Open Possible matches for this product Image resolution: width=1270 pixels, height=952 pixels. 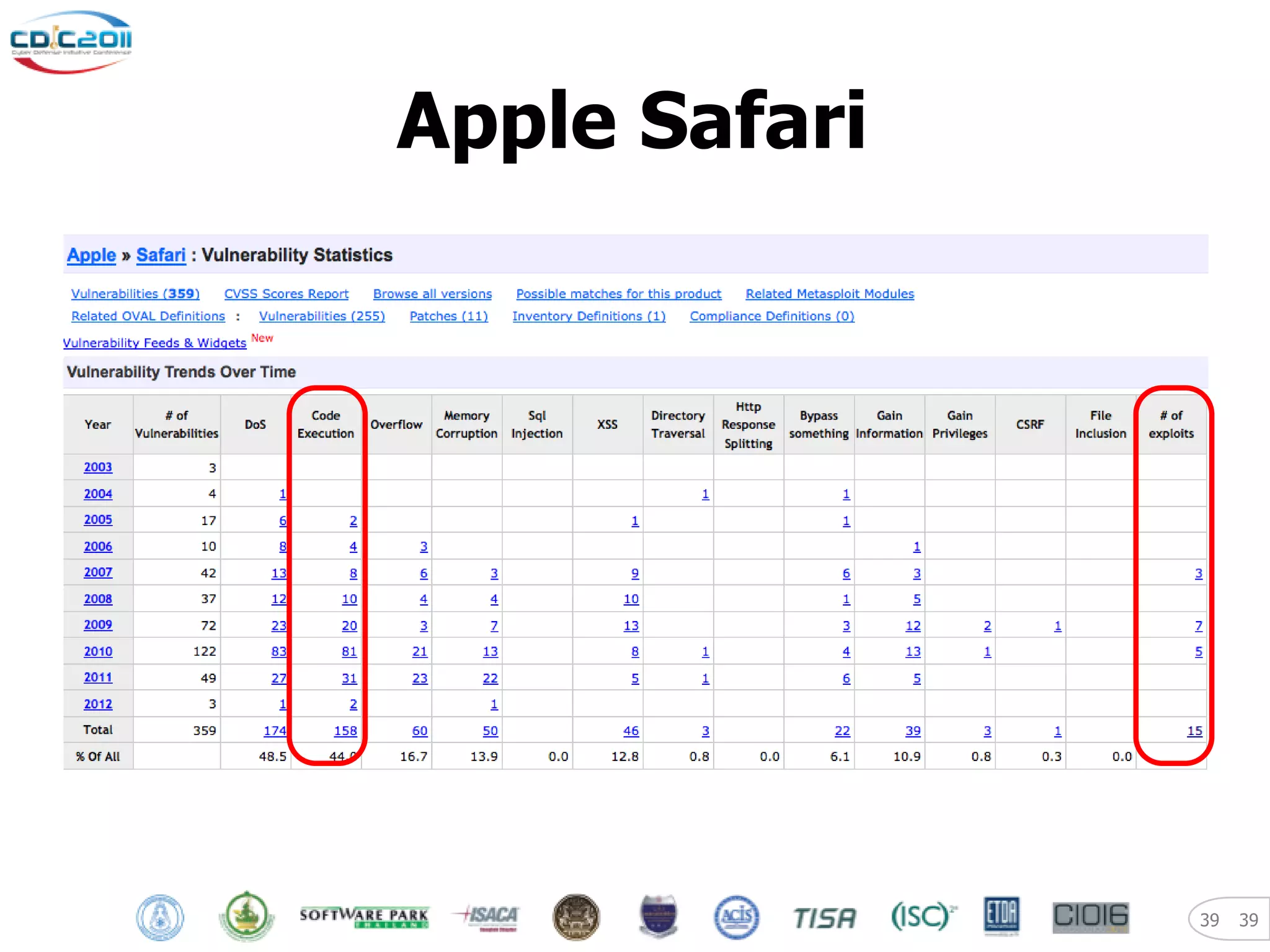(x=619, y=294)
